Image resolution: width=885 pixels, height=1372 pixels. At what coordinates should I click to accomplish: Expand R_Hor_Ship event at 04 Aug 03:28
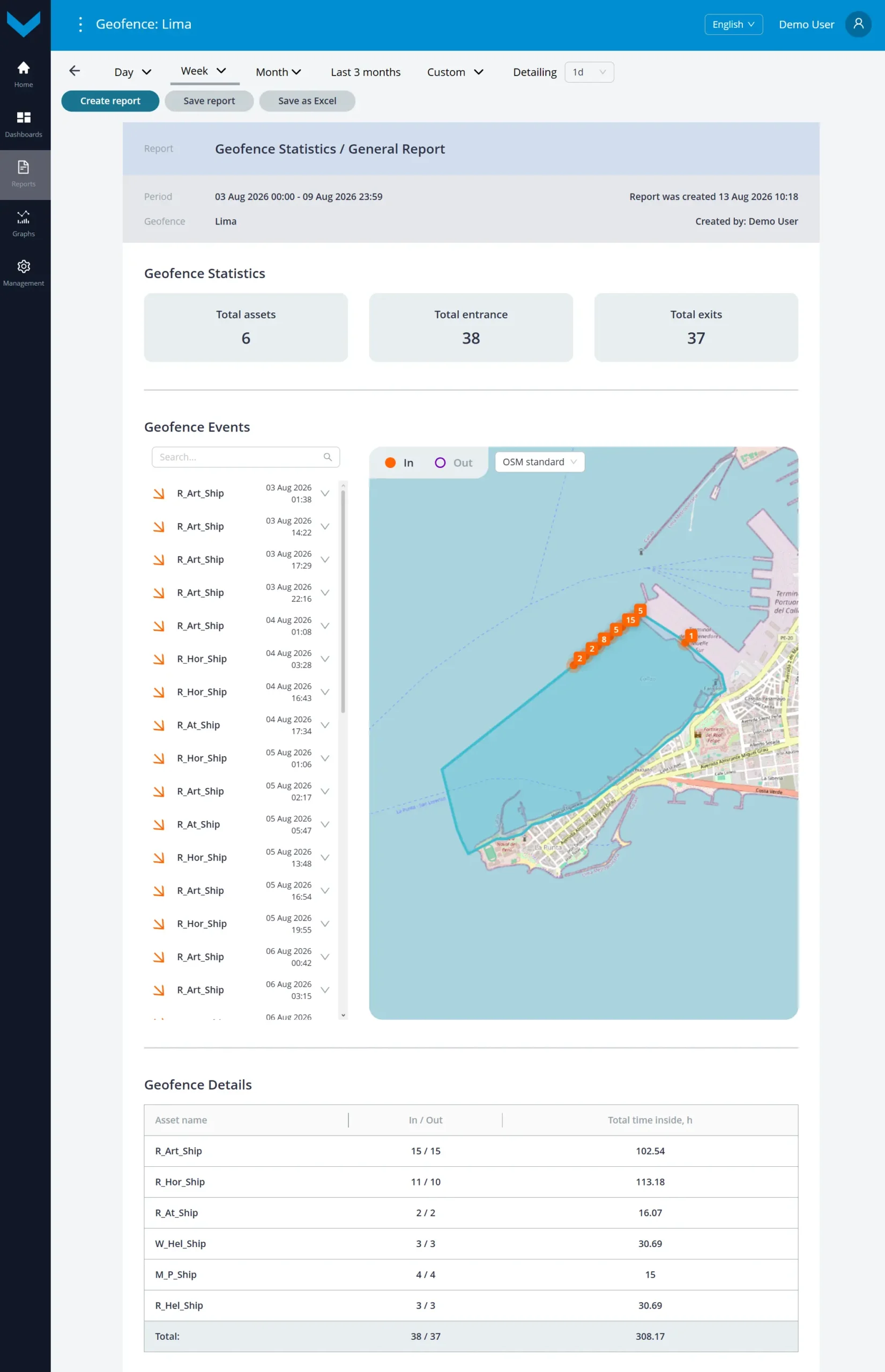tap(325, 659)
